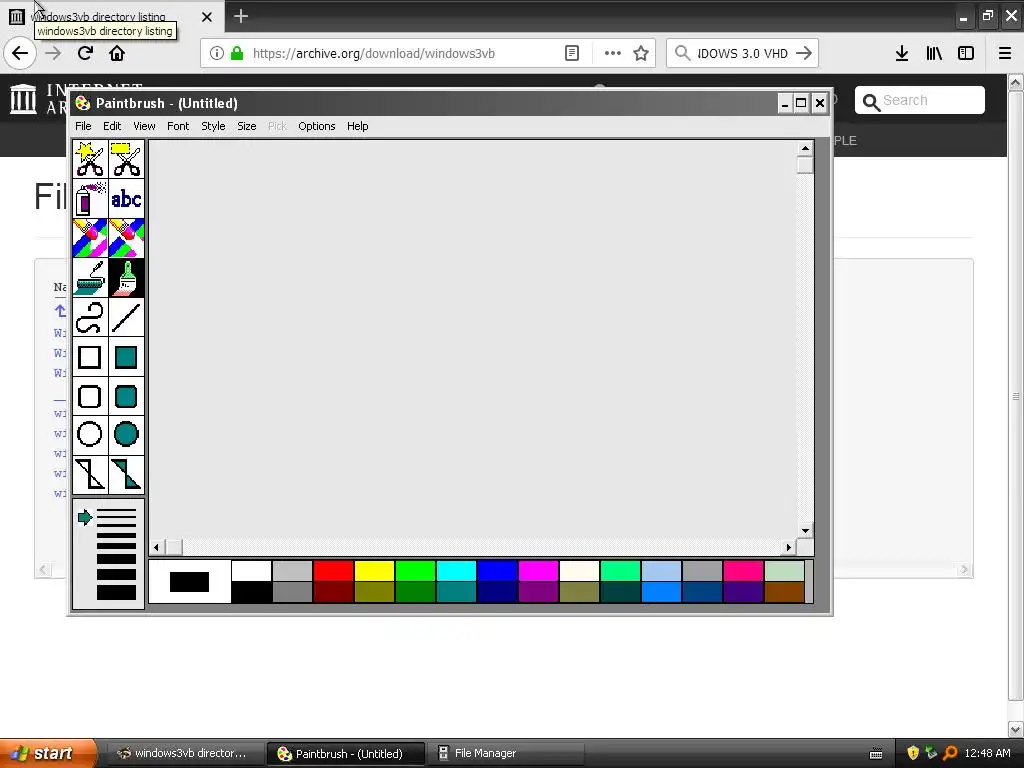Screen dimensions: 1024x768
Task: Open a new Firefox tab
Action: (x=241, y=16)
